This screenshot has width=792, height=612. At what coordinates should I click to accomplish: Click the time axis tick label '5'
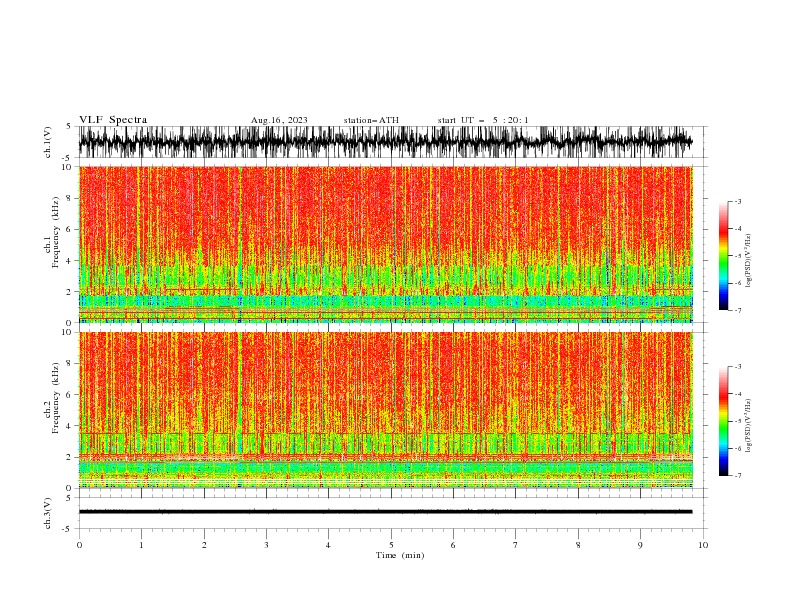tap(391, 545)
